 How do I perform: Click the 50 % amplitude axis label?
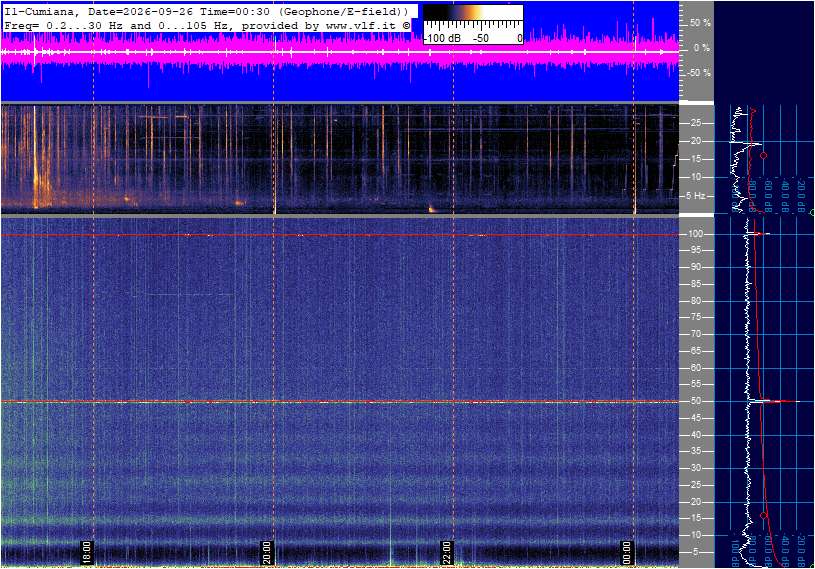pyautogui.click(x=700, y=23)
